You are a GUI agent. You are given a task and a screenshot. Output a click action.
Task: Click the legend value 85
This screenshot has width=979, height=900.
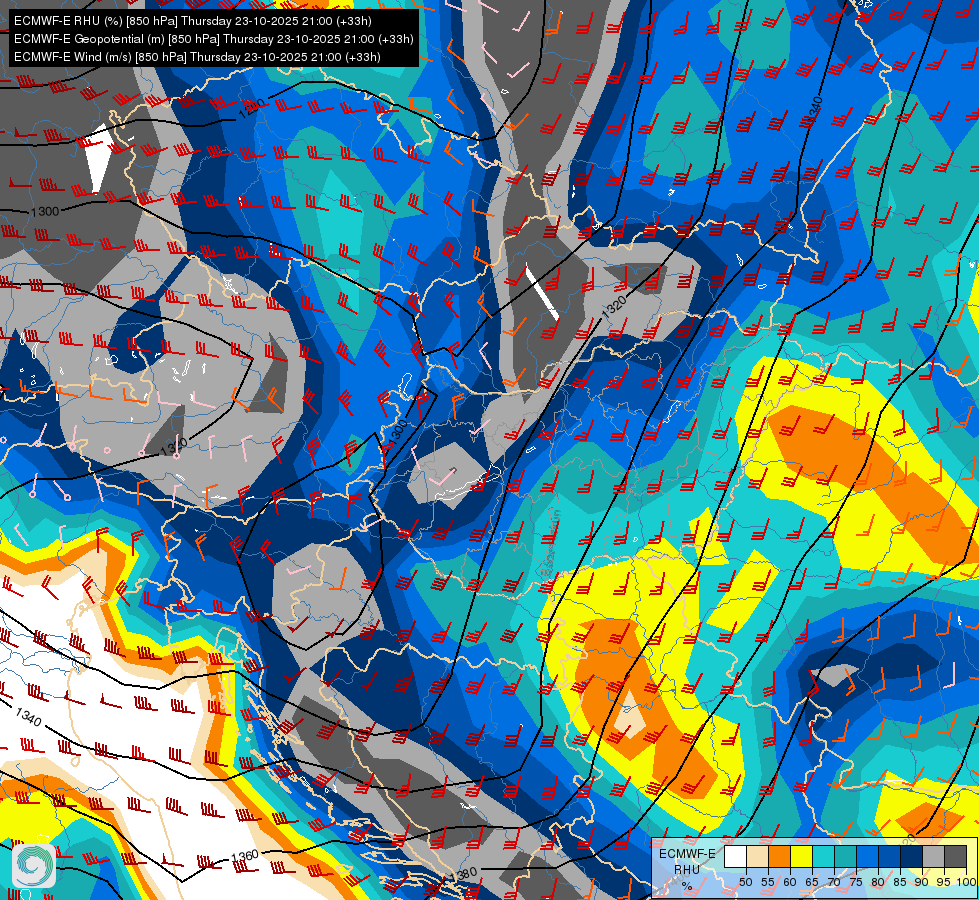click(x=900, y=882)
